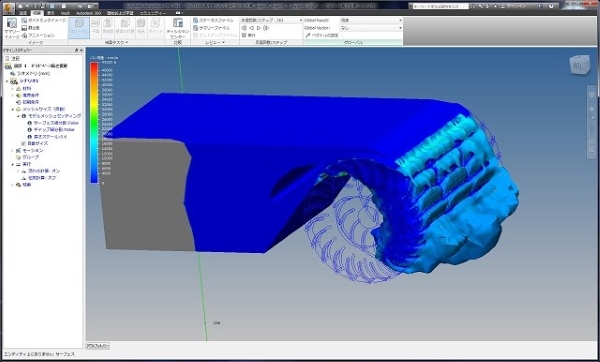The height and width of the screenshot is (362, 600).
Task: Open the Summary Image tool in ribbon
Action: (x=11, y=28)
